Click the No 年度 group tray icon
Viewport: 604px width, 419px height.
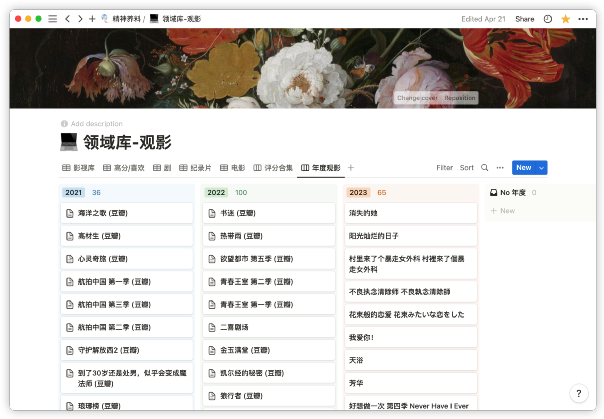(493, 193)
